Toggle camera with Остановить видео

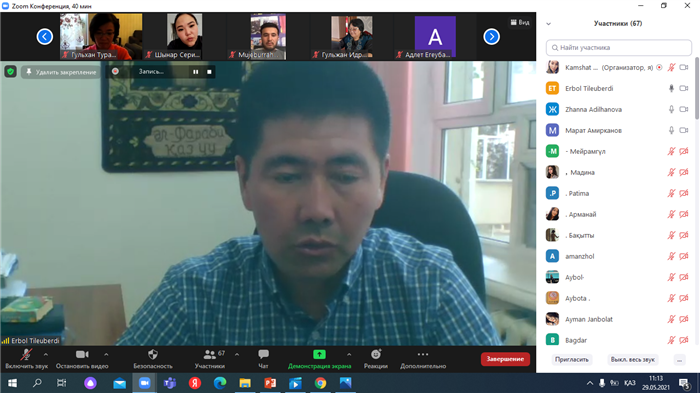click(x=82, y=359)
